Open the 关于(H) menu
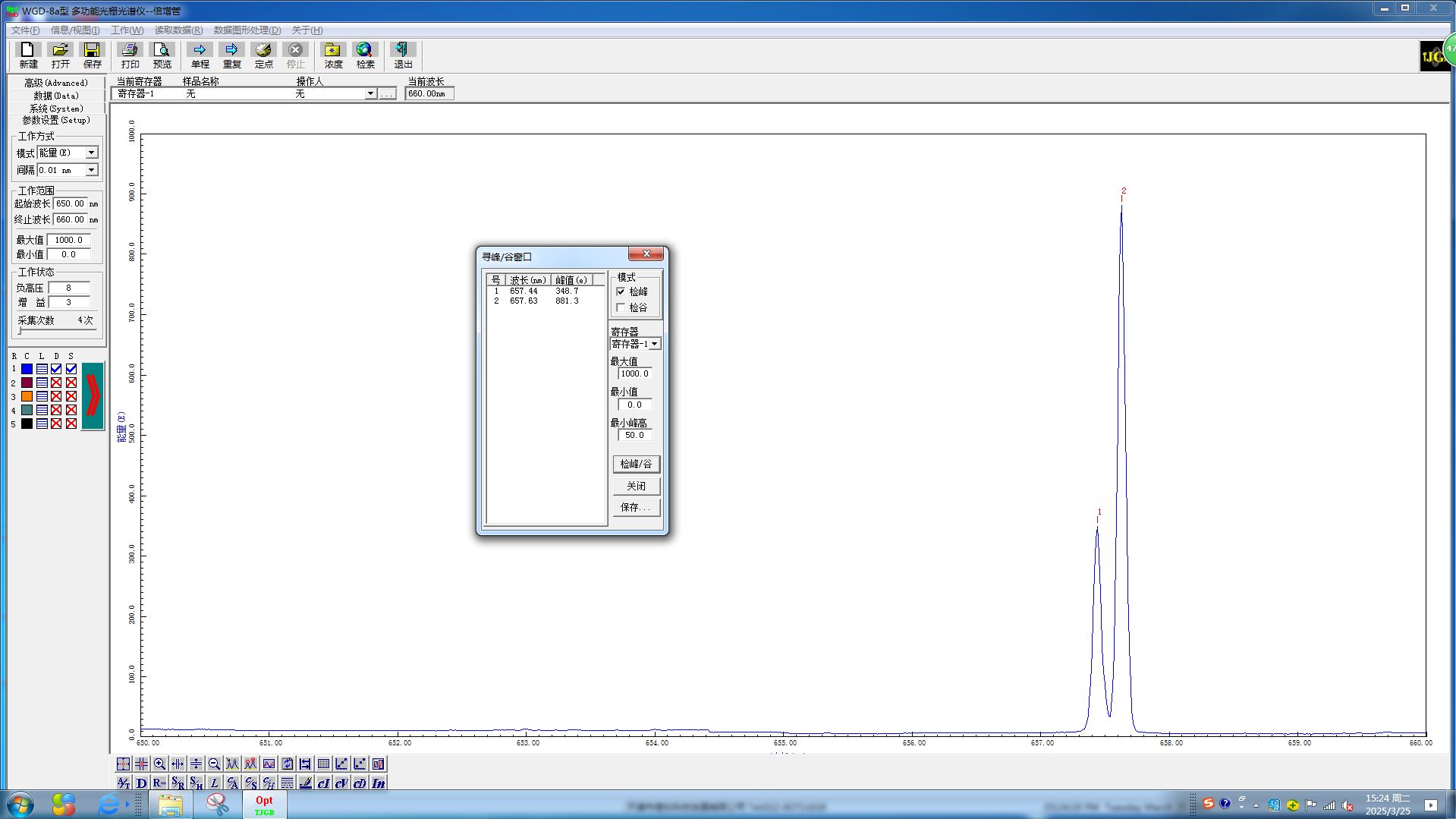Screen dimensions: 1456x819 pyautogui.click(x=307, y=30)
